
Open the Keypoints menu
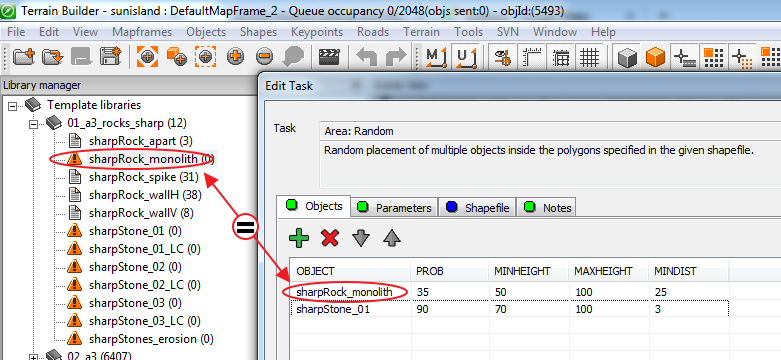point(317,32)
